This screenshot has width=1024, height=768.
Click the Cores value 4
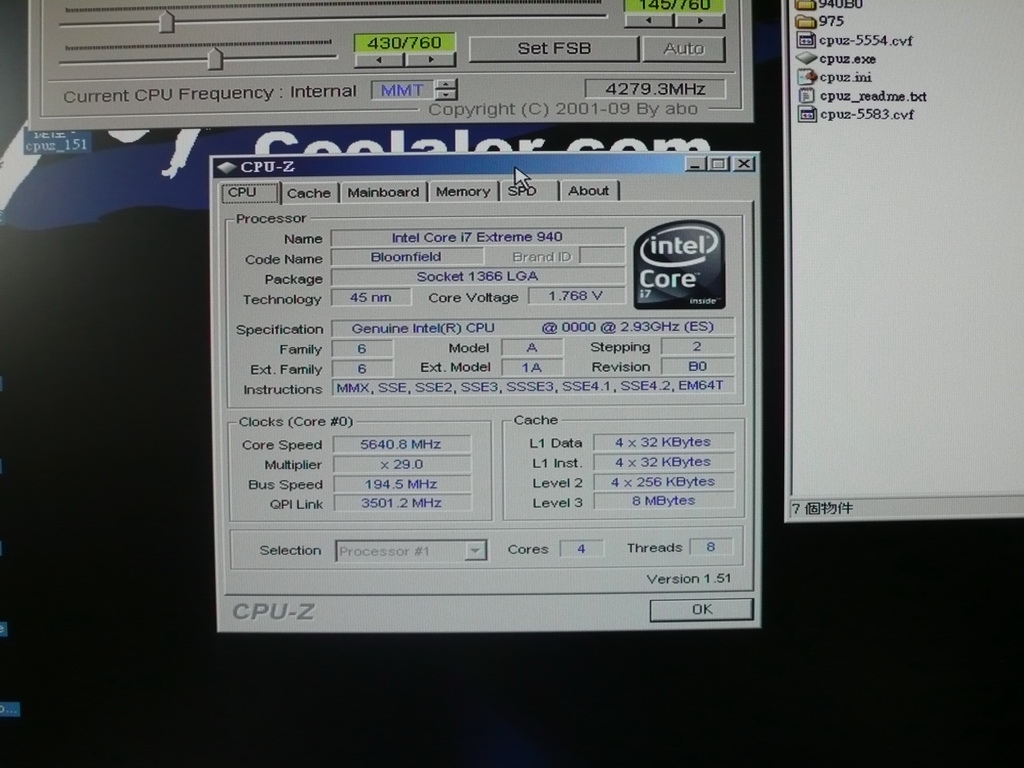[581, 549]
